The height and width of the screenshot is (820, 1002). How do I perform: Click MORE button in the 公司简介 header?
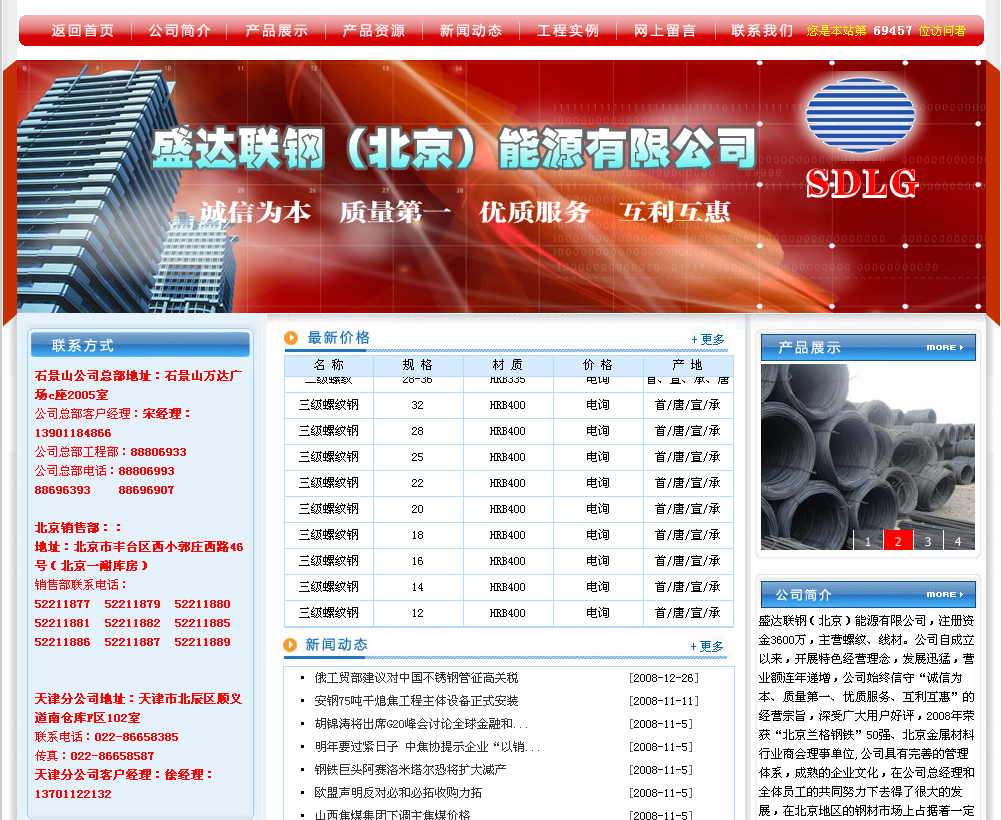point(945,594)
